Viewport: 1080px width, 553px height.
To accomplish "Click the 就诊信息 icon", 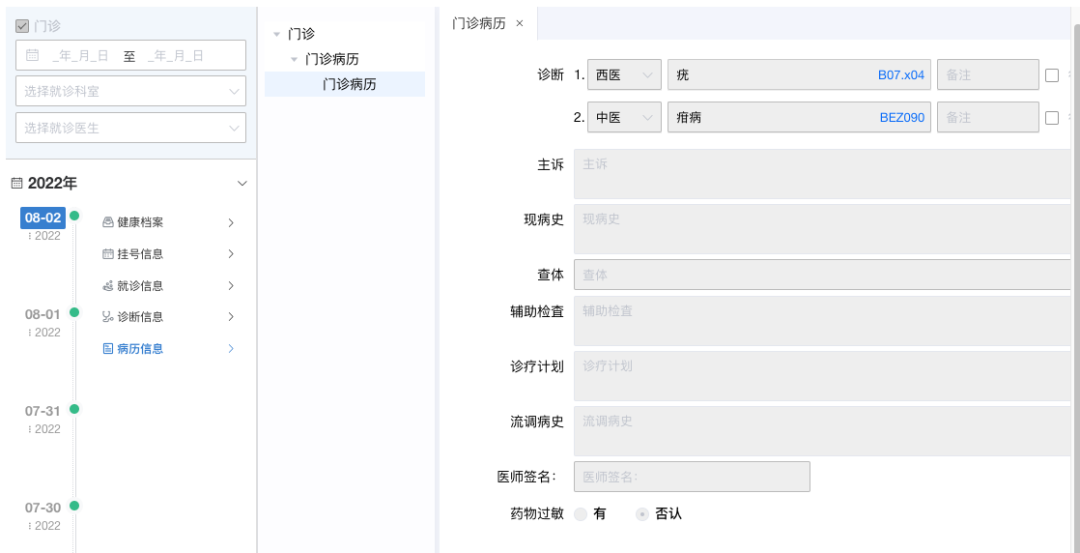I will pos(108,286).
